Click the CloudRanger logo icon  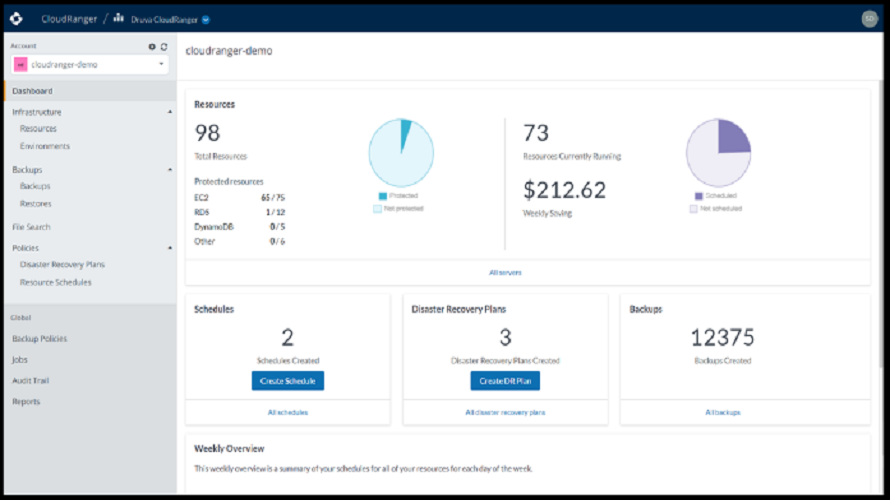pos(16,19)
